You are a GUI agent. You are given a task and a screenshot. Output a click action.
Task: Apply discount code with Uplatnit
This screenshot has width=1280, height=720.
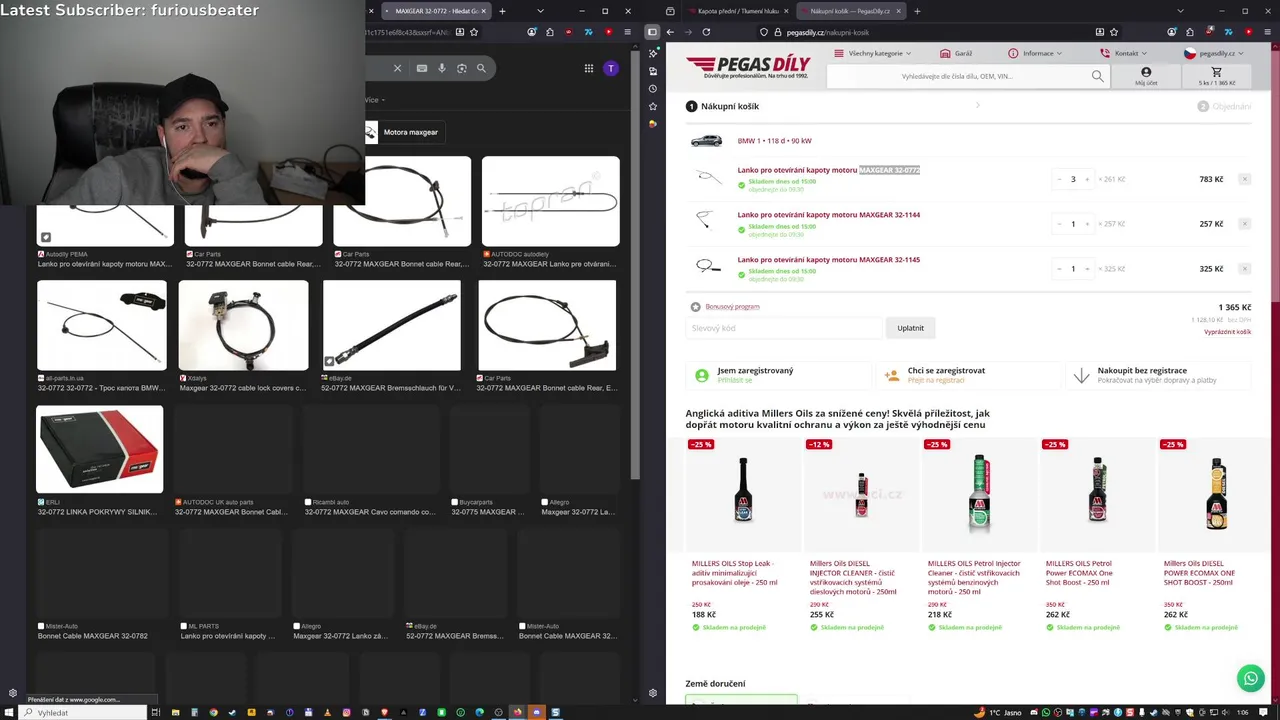pyautogui.click(x=910, y=328)
